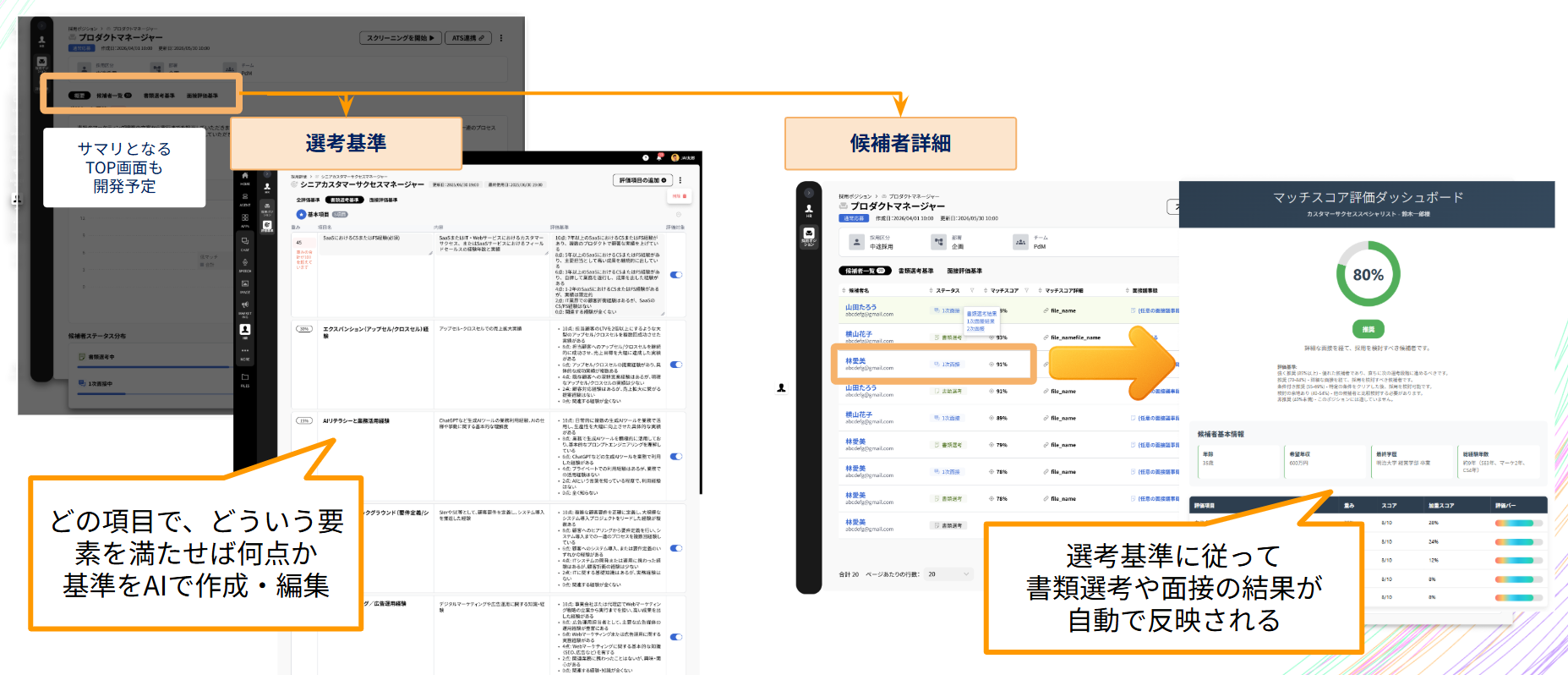Select 候補者一覧 tab in 候補者詳細 screen
The height and width of the screenshot is (675, 1568).
[865, 271]
